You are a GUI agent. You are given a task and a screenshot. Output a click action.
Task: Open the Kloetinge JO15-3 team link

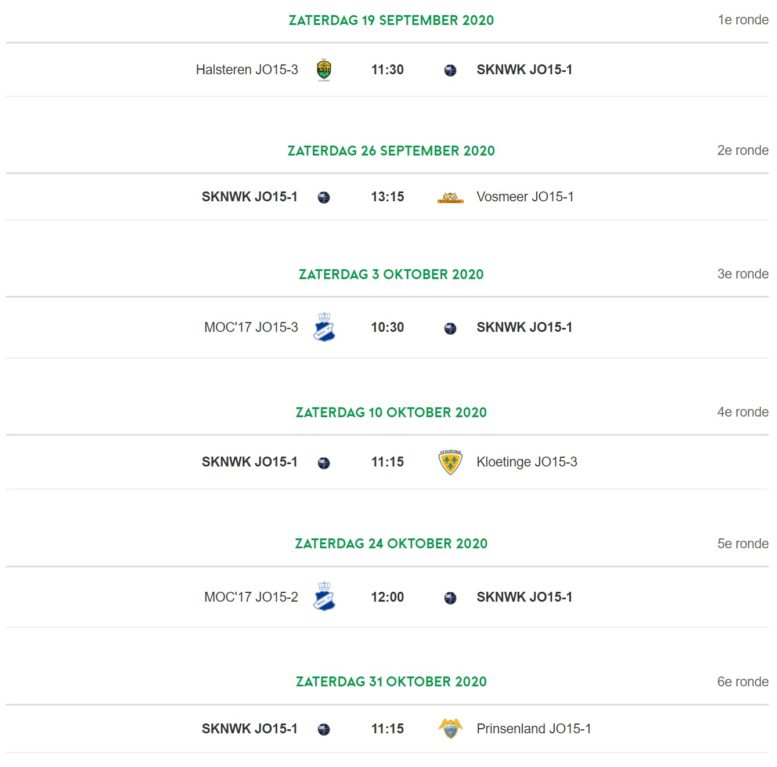[x=527, y=462]
